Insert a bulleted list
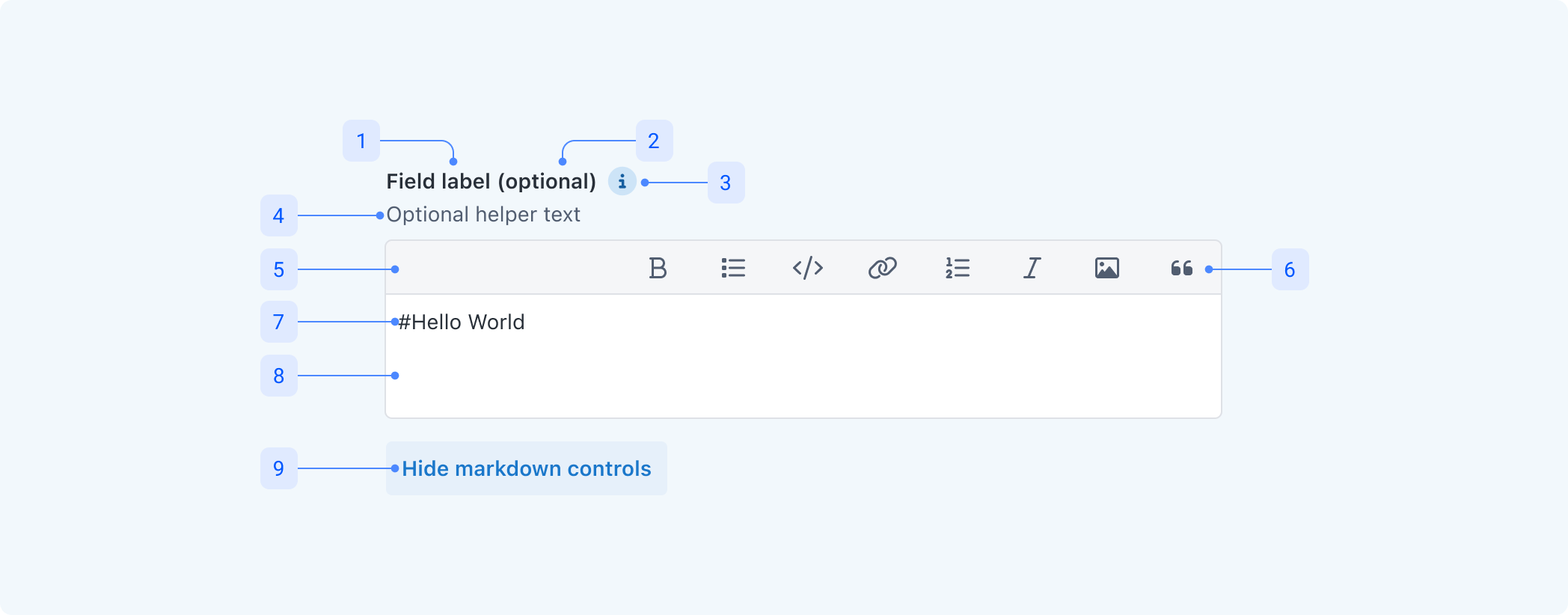The image size is (1568, 615). [733, 268]
